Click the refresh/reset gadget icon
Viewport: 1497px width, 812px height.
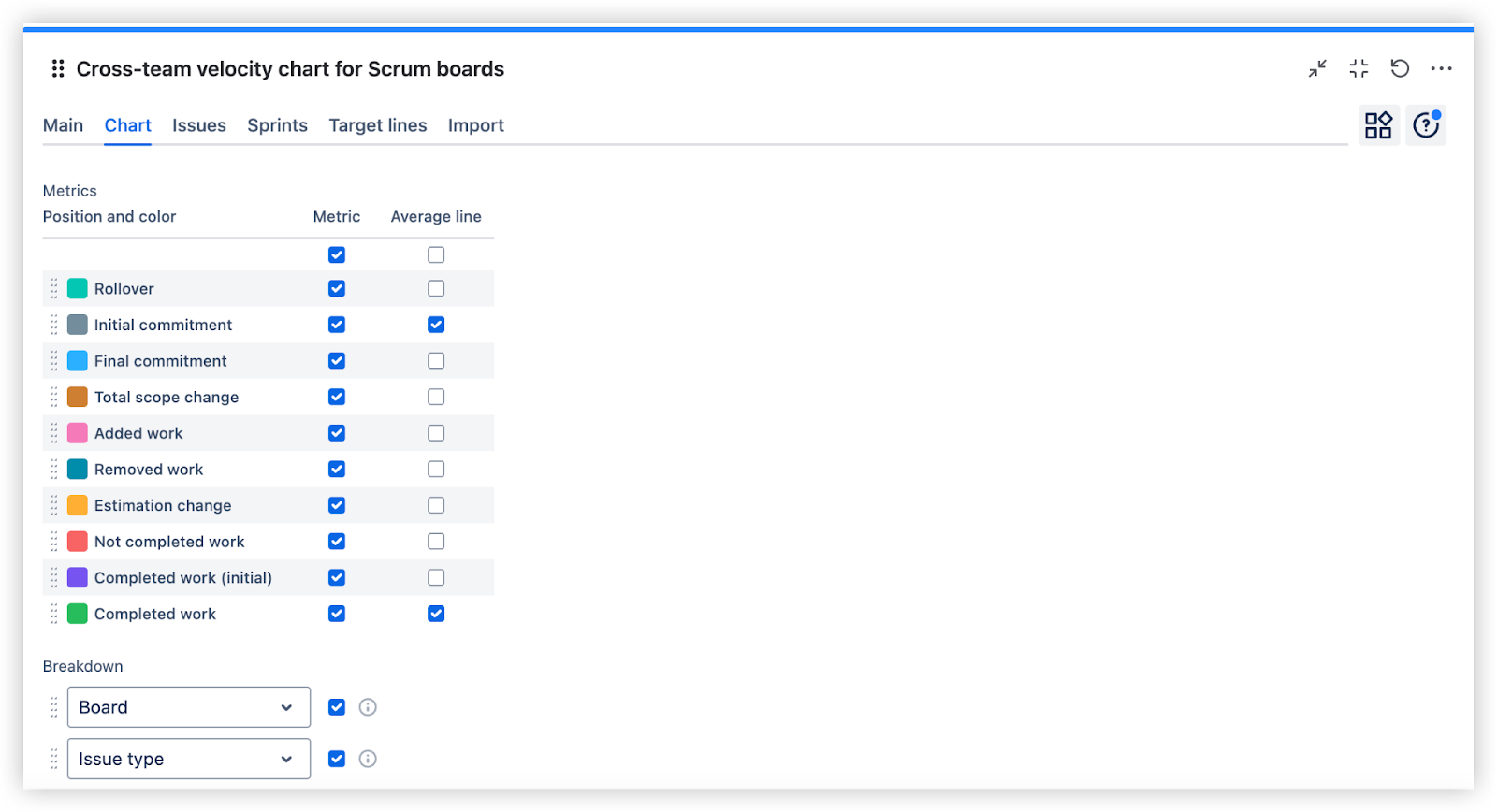point(1400,68)
